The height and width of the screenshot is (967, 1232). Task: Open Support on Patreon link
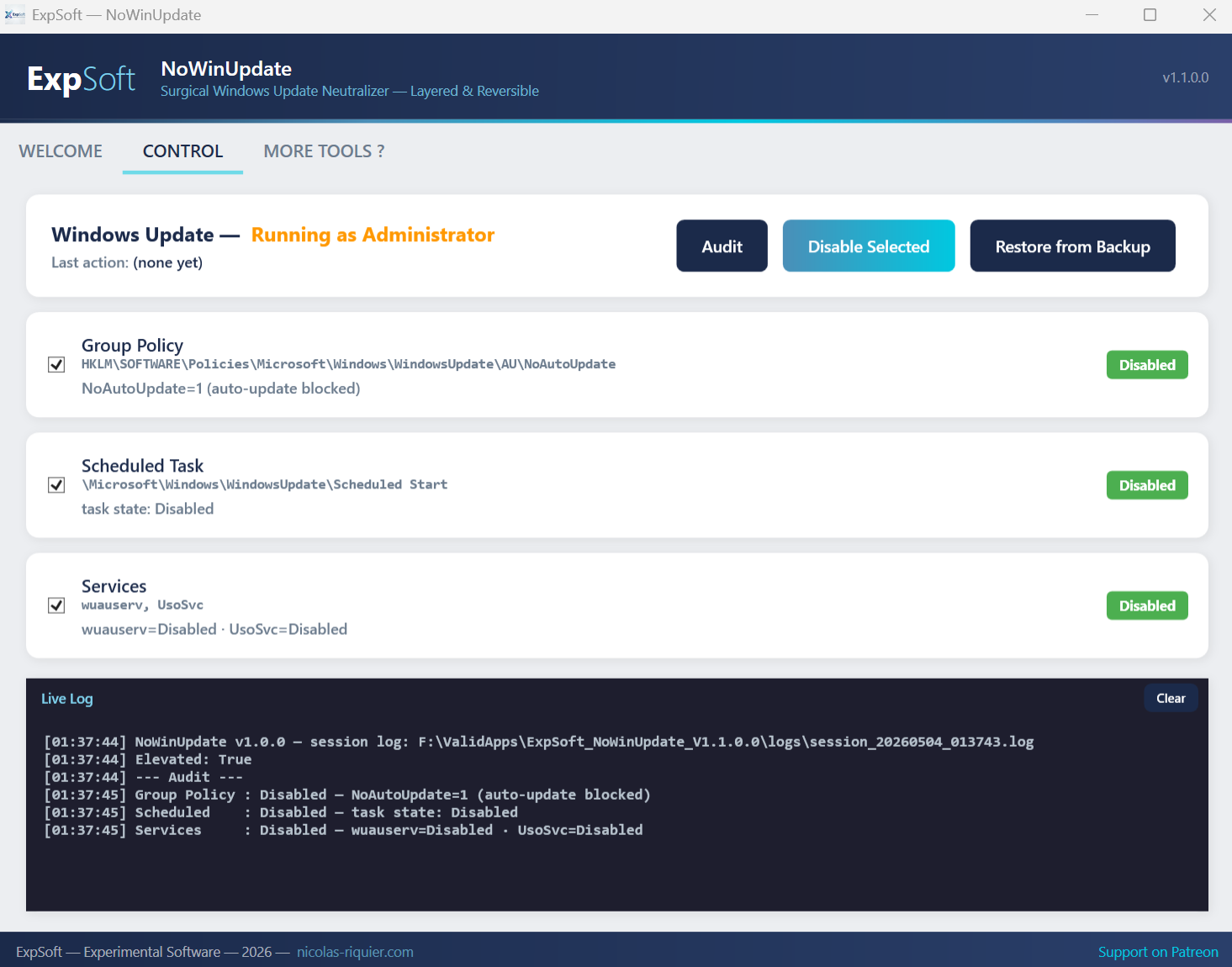tap(1158, 952)
